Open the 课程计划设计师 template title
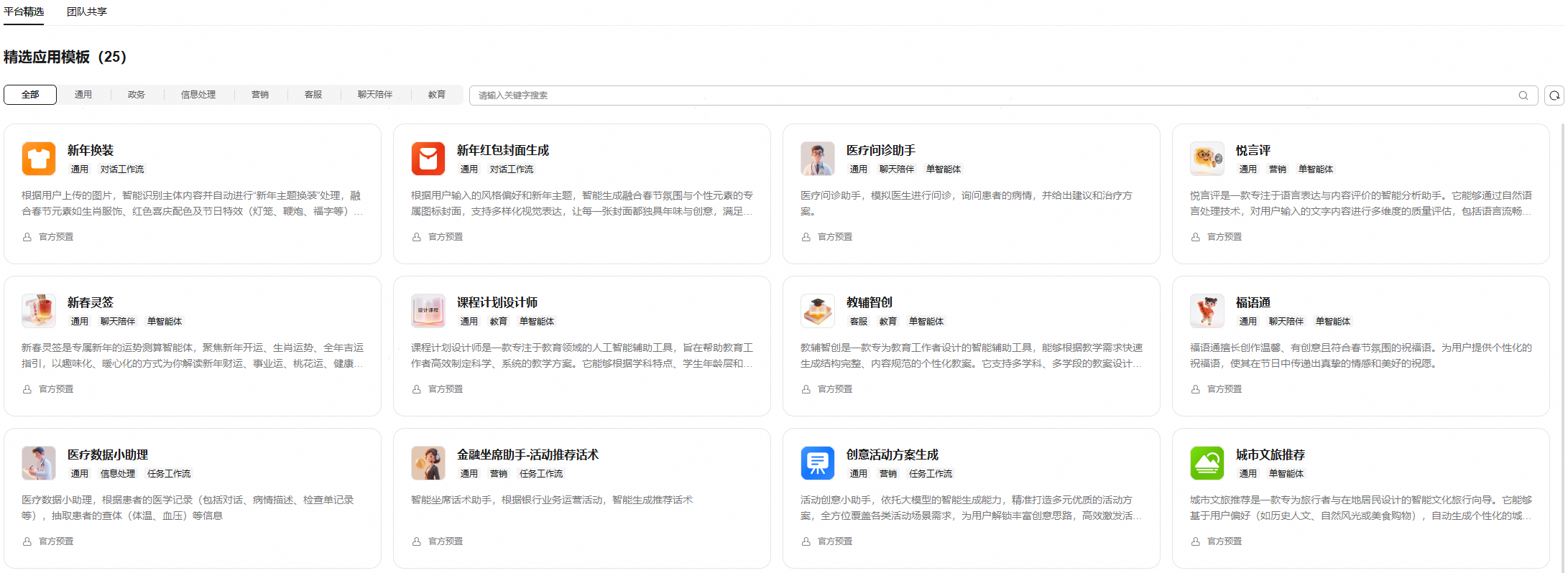The height and width of the screenshot is (573, 1568). 497,302
